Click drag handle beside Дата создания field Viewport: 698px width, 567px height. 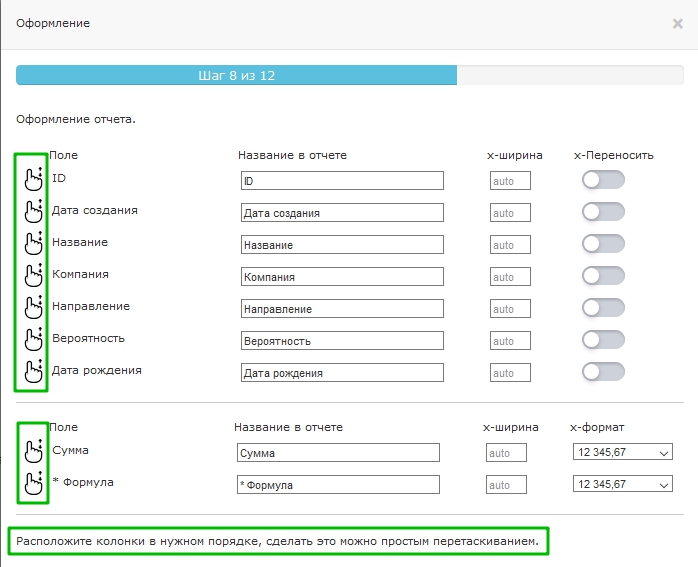(33, 212)
